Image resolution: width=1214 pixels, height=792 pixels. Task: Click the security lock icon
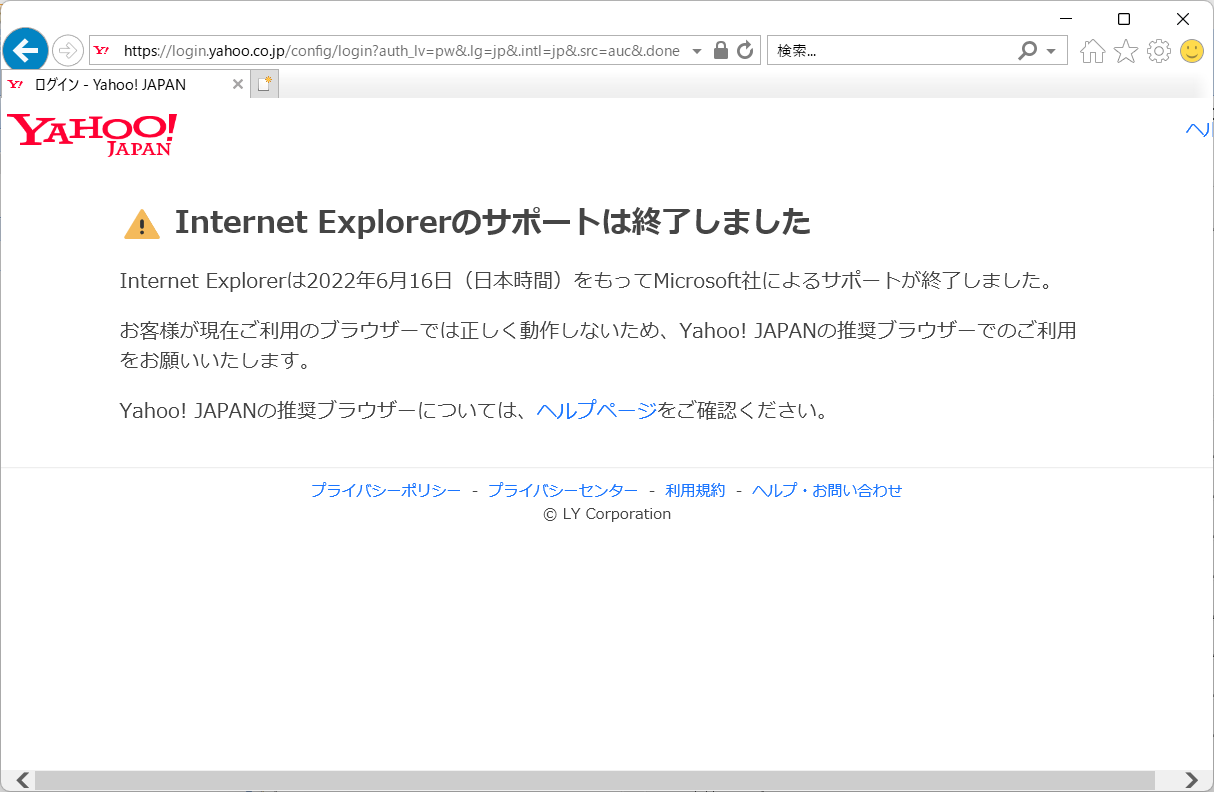(x=721, y=50)
